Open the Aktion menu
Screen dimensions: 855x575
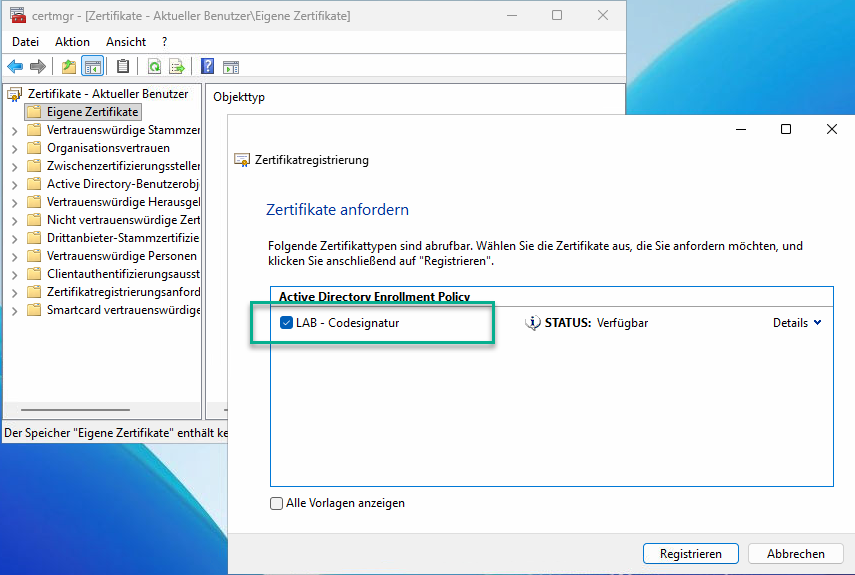(72, 42)
